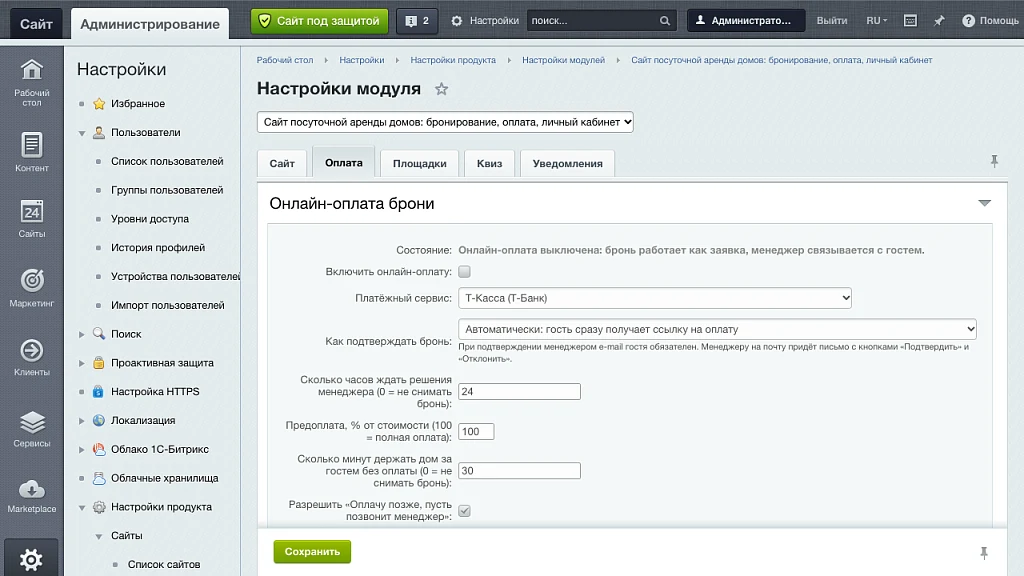Click the settings gear at sidebar bottom
Viewport: 1024px width, 576px height.
click(x=31, y=559)
